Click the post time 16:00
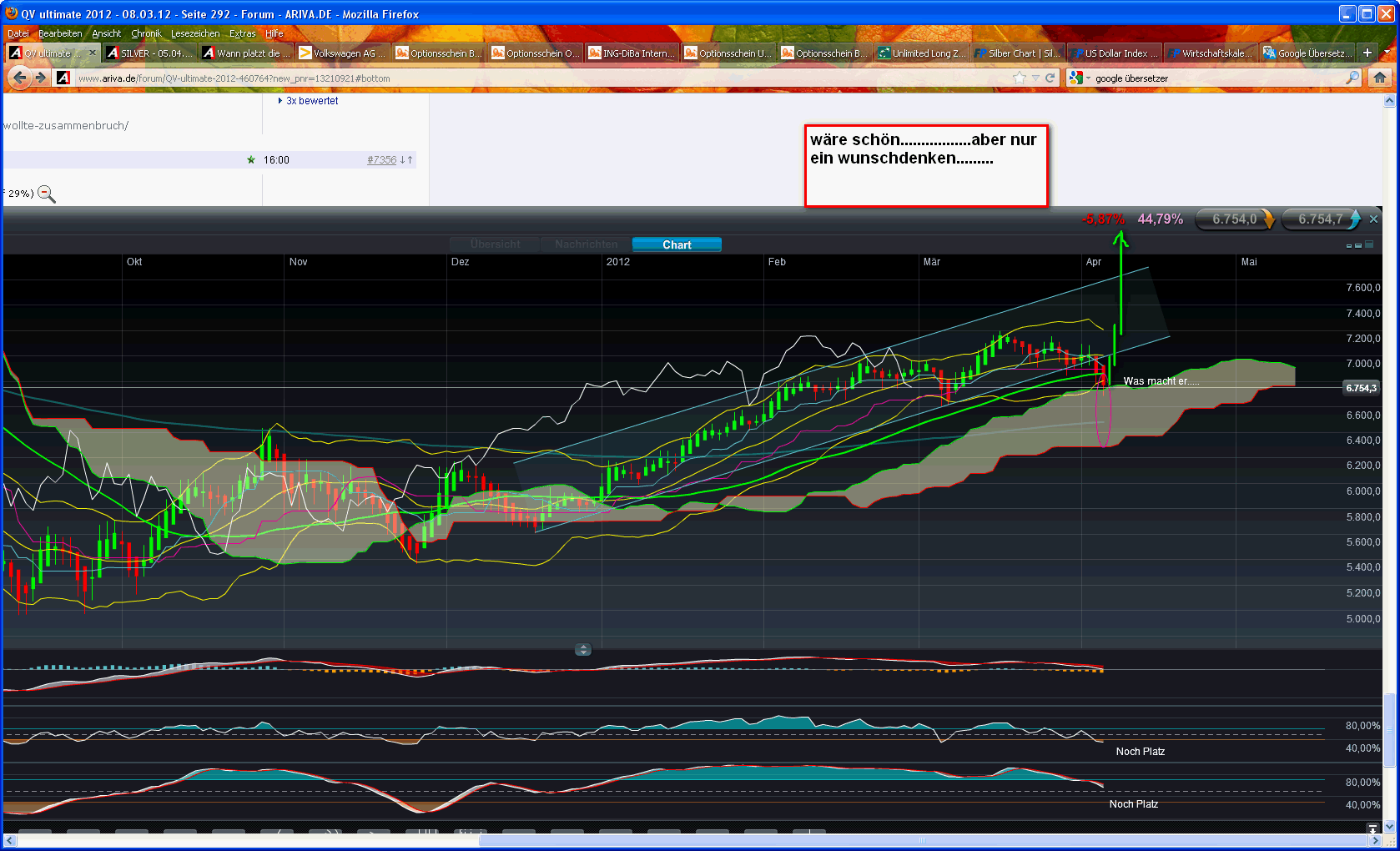 click(276, 160)
